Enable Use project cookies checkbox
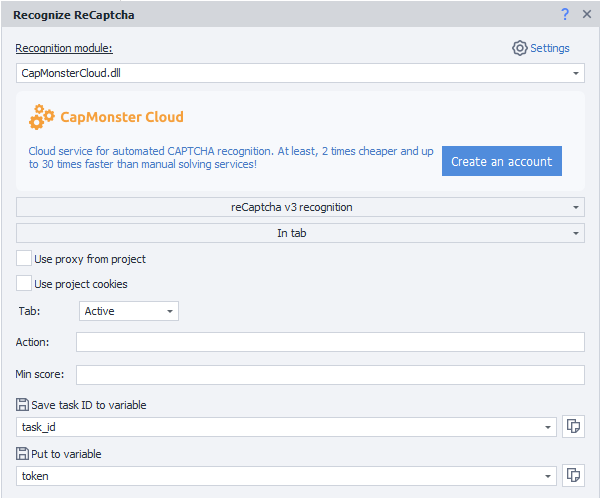600x498 pixels. pyautogui.click(x=24, y=284)
